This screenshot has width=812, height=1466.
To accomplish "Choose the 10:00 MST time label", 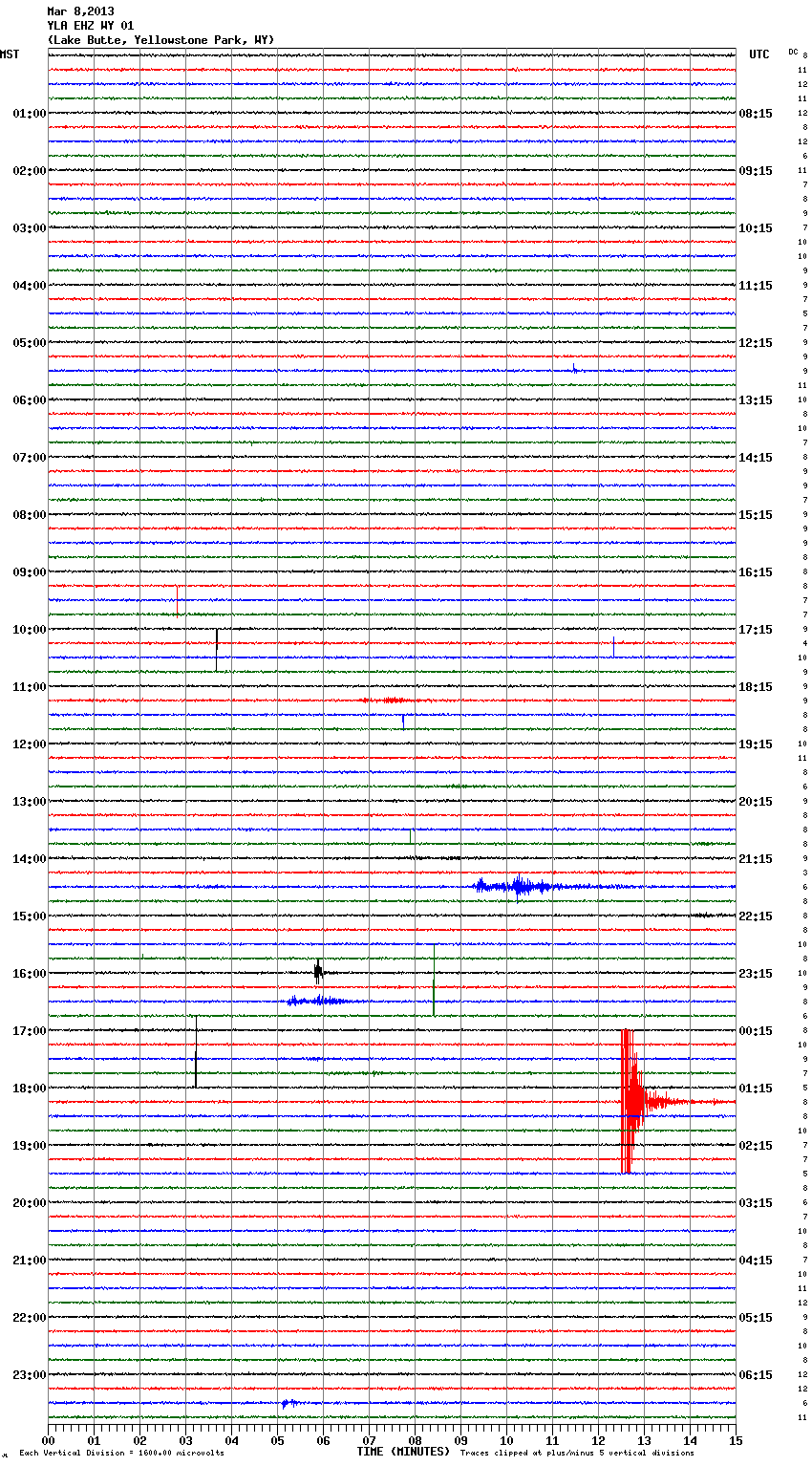I will tap(30, 630).
